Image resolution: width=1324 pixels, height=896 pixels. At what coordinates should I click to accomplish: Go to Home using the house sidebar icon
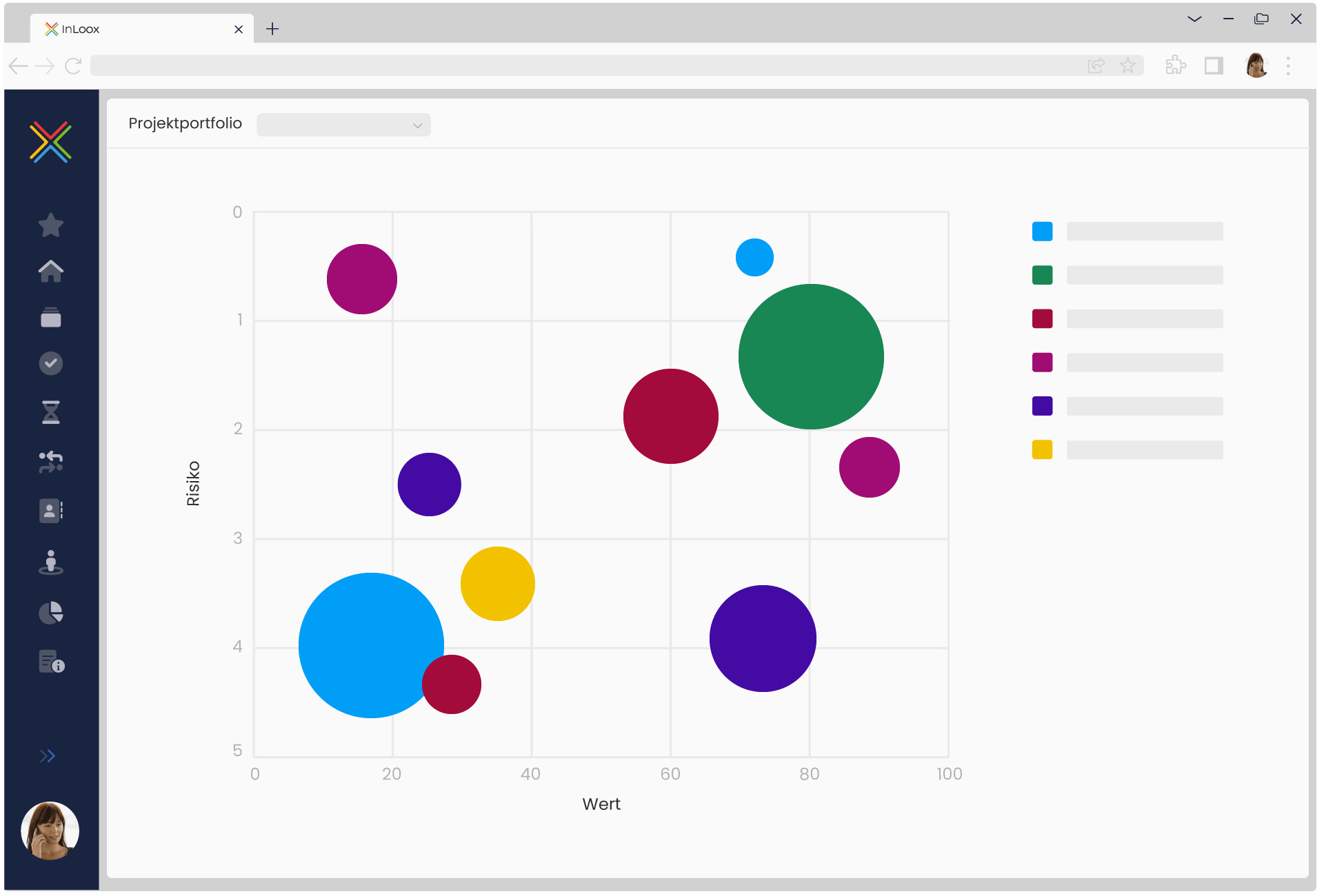coord(51,271)
